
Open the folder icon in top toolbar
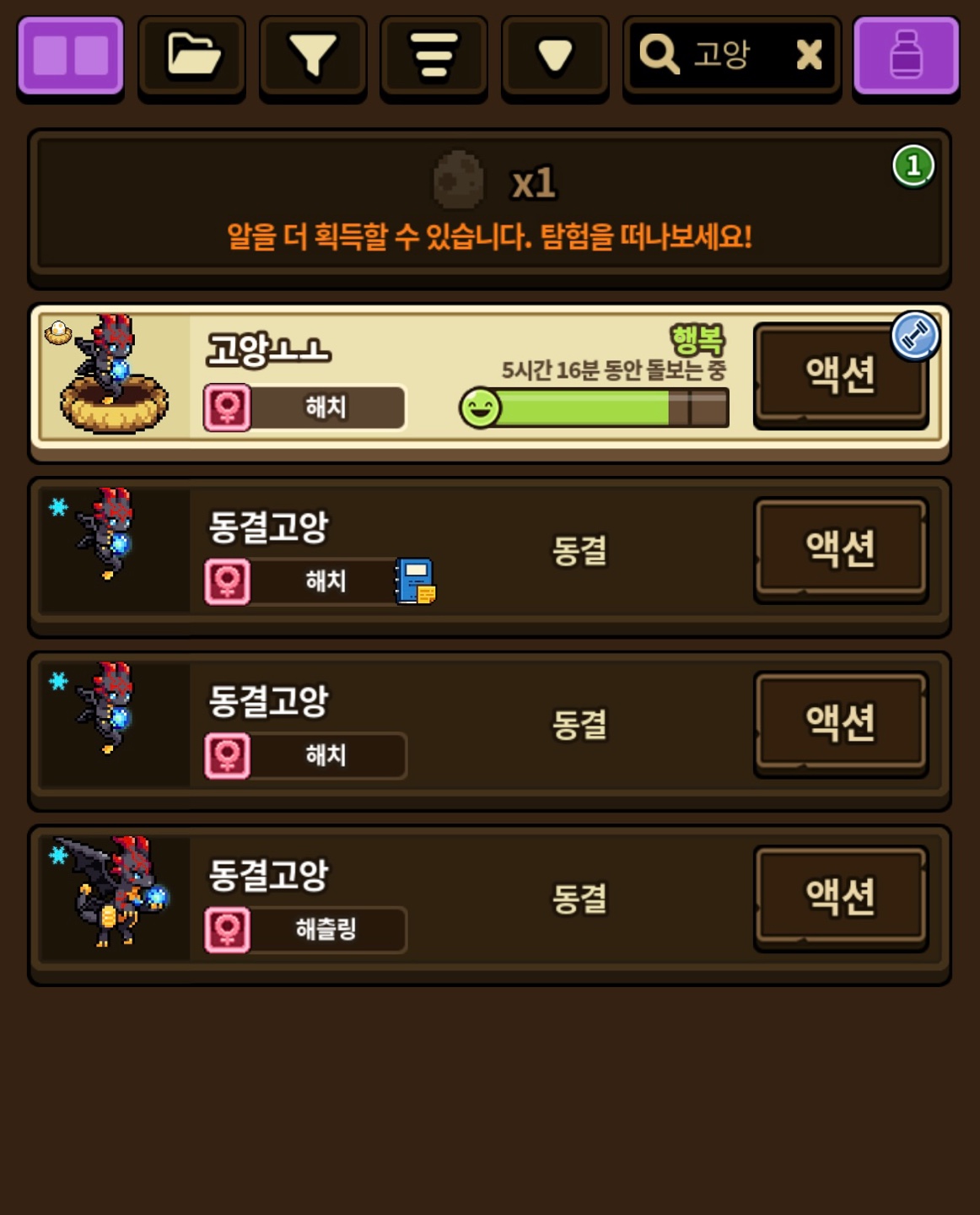coord(192,56)
